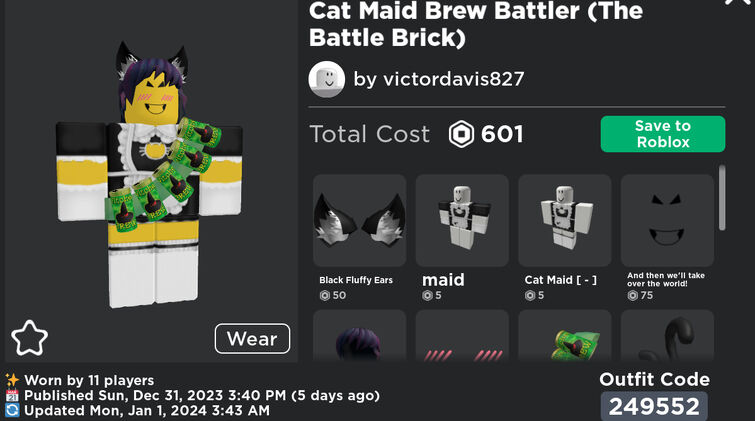755x421 pixels.
Task: Click the Robux icon beside Total Cost
Action: [461, 134]
